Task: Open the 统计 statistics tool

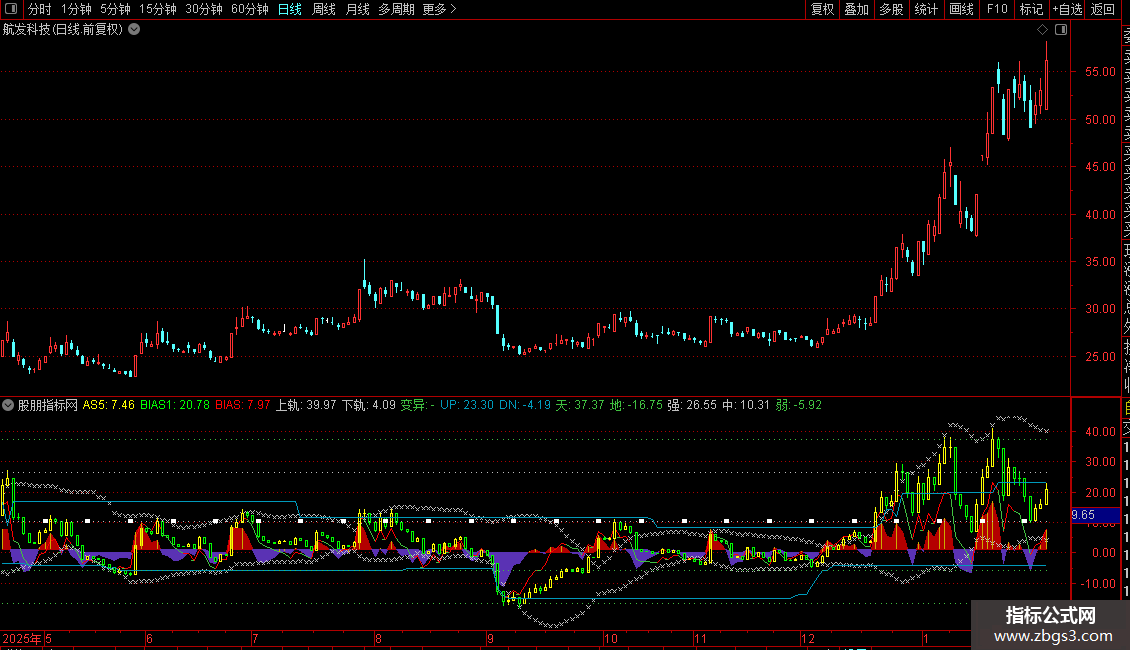Action: tap(926, 9)
